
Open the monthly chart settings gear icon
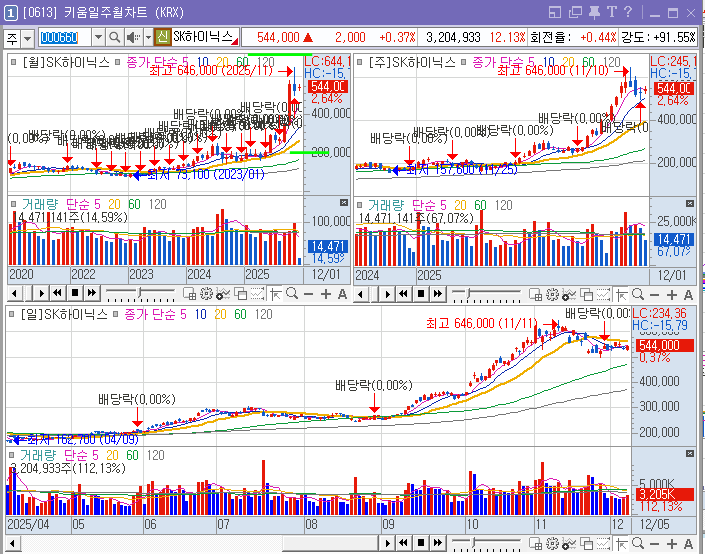(x=206, y=294)
